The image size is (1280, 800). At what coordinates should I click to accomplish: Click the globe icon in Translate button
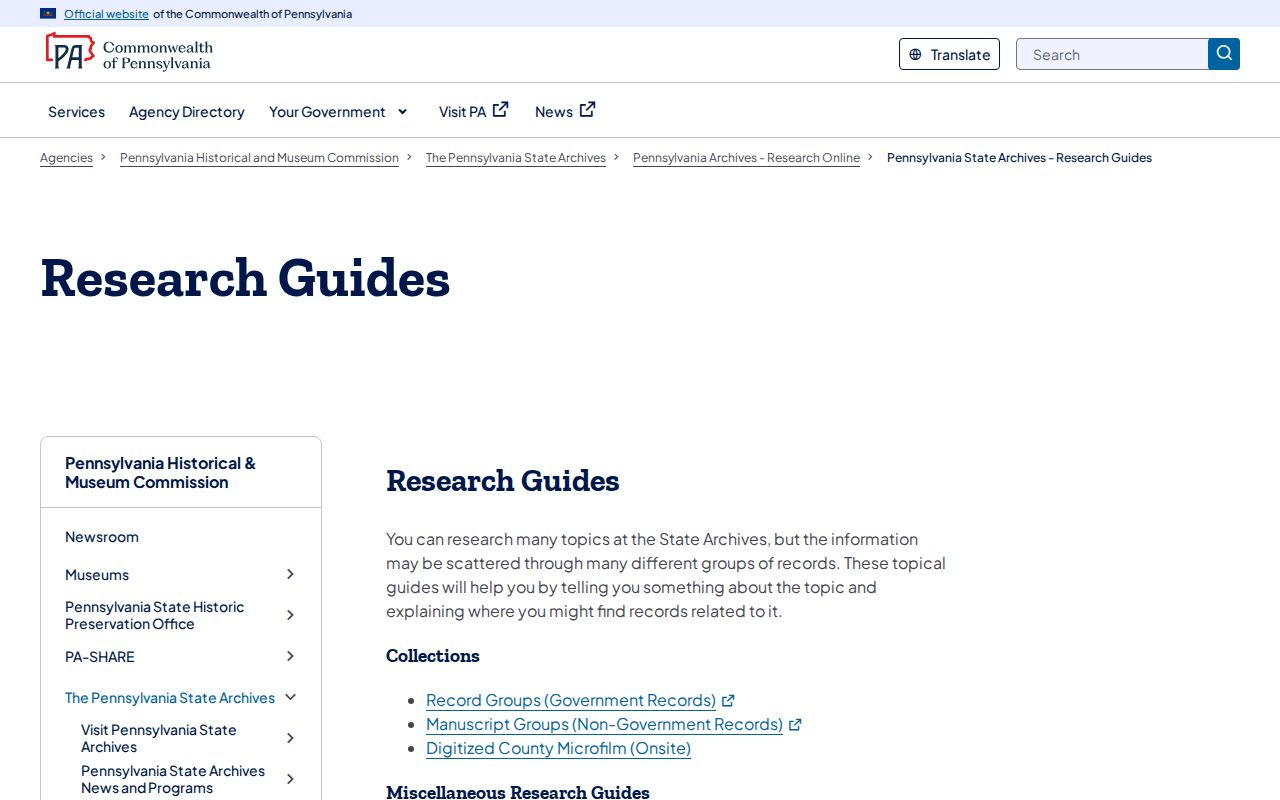(915, 55)
